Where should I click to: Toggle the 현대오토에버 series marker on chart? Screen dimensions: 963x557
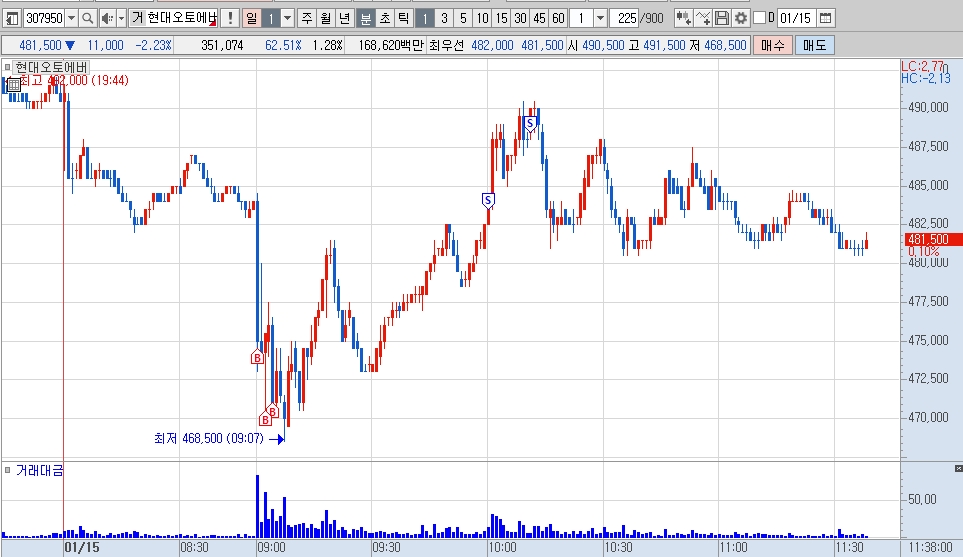point(7,67)
